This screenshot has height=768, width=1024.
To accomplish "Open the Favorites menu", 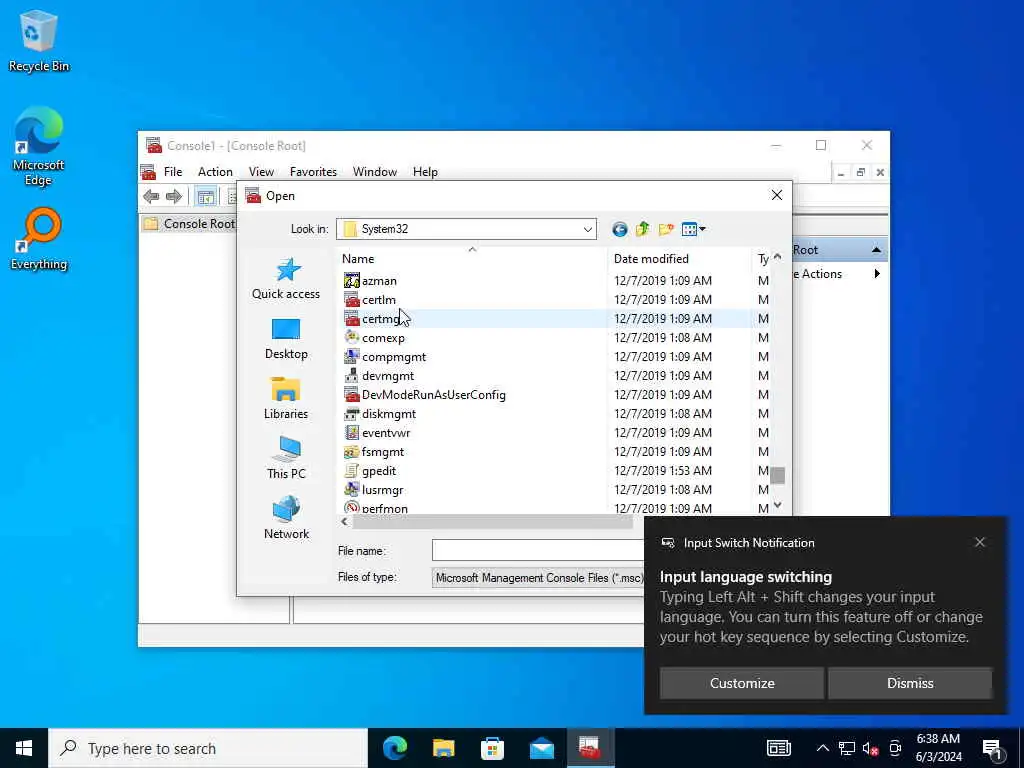I will pyautogui.click(x=313, y=172).
